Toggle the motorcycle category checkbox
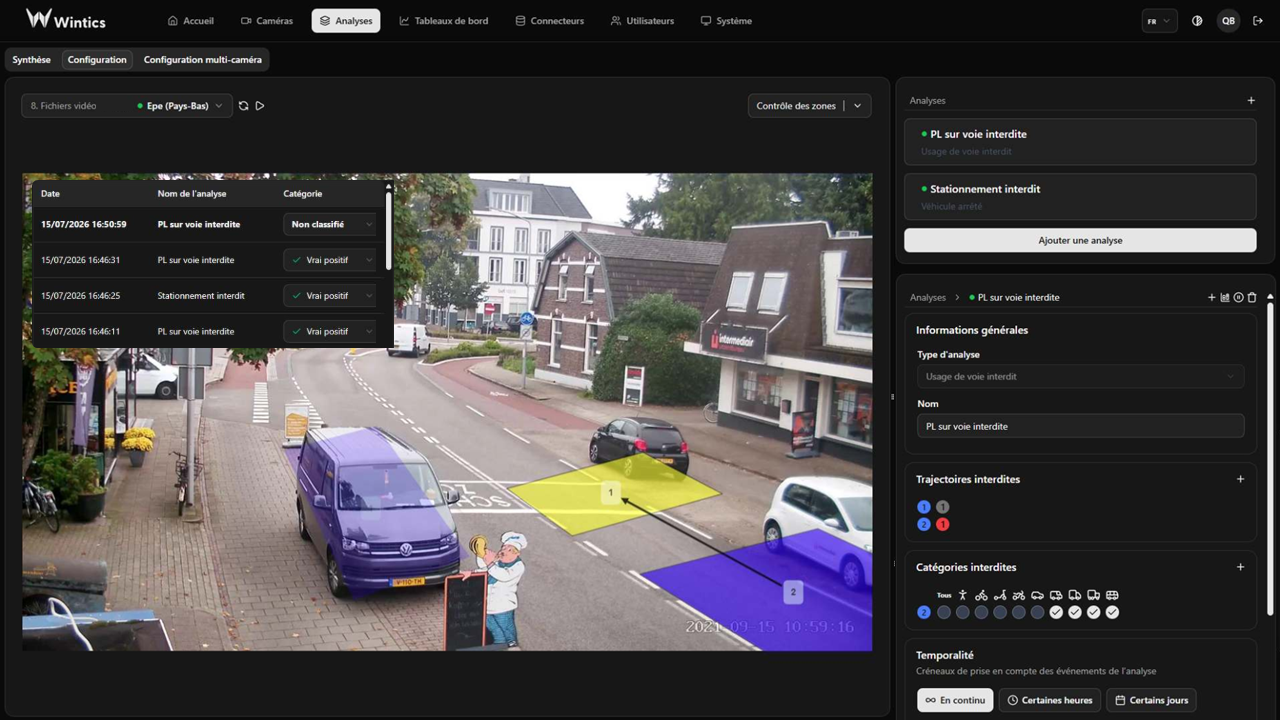This screenshot has height=720, width=1280. (1018, 612)
